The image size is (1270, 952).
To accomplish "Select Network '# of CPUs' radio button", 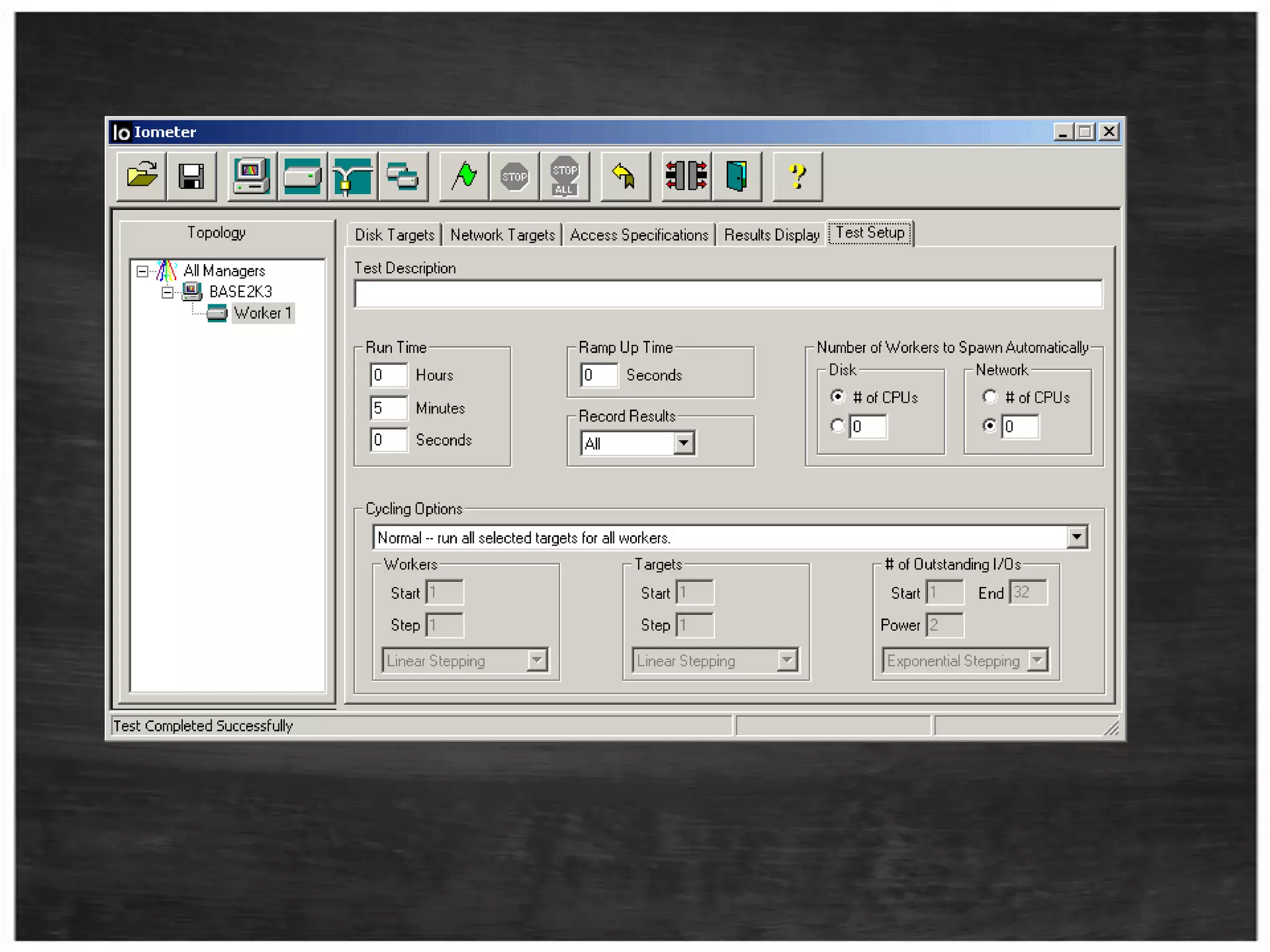I will (x=990, y=397).
